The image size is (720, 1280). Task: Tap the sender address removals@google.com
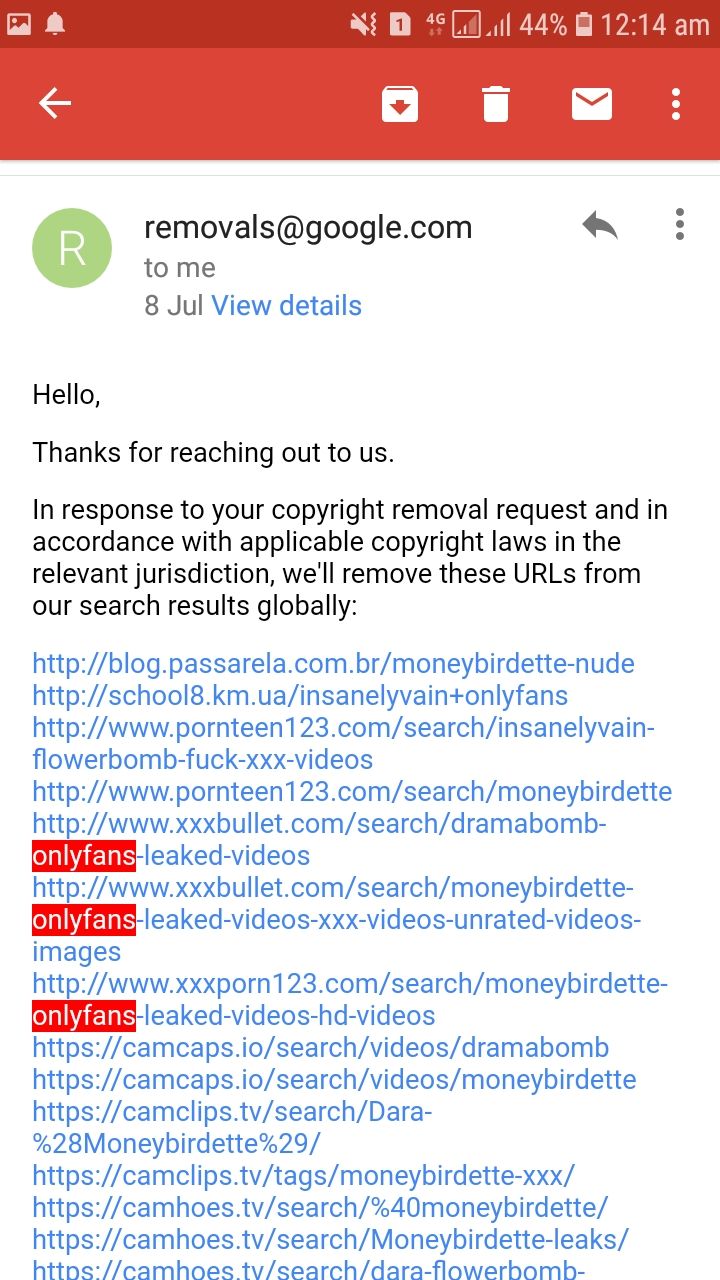(x=308, y=228)
